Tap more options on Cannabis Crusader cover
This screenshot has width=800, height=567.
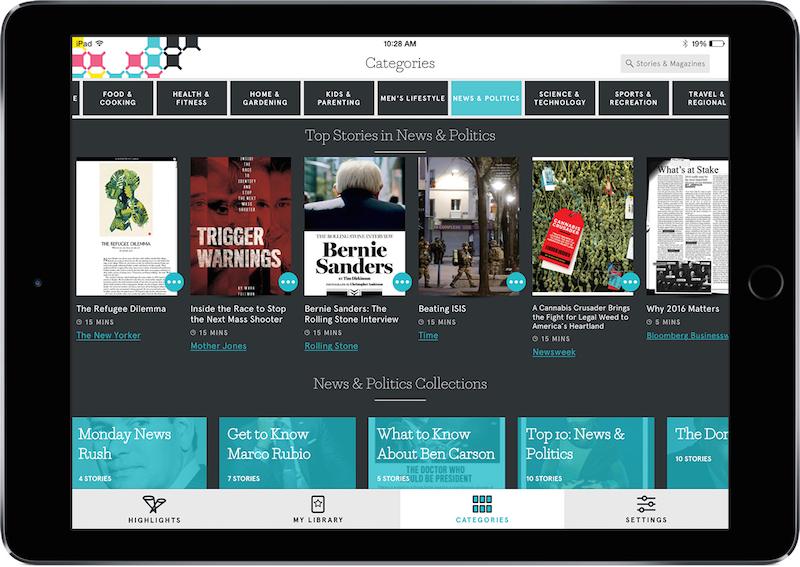631,282
